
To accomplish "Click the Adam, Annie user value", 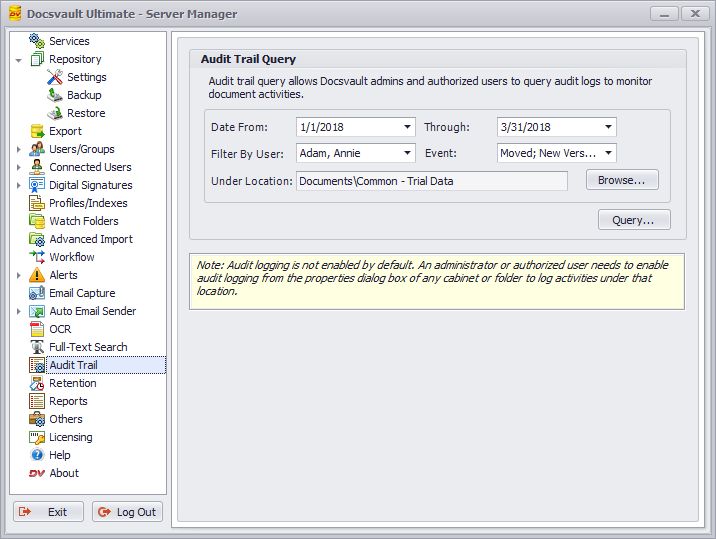I will point(330,153).
